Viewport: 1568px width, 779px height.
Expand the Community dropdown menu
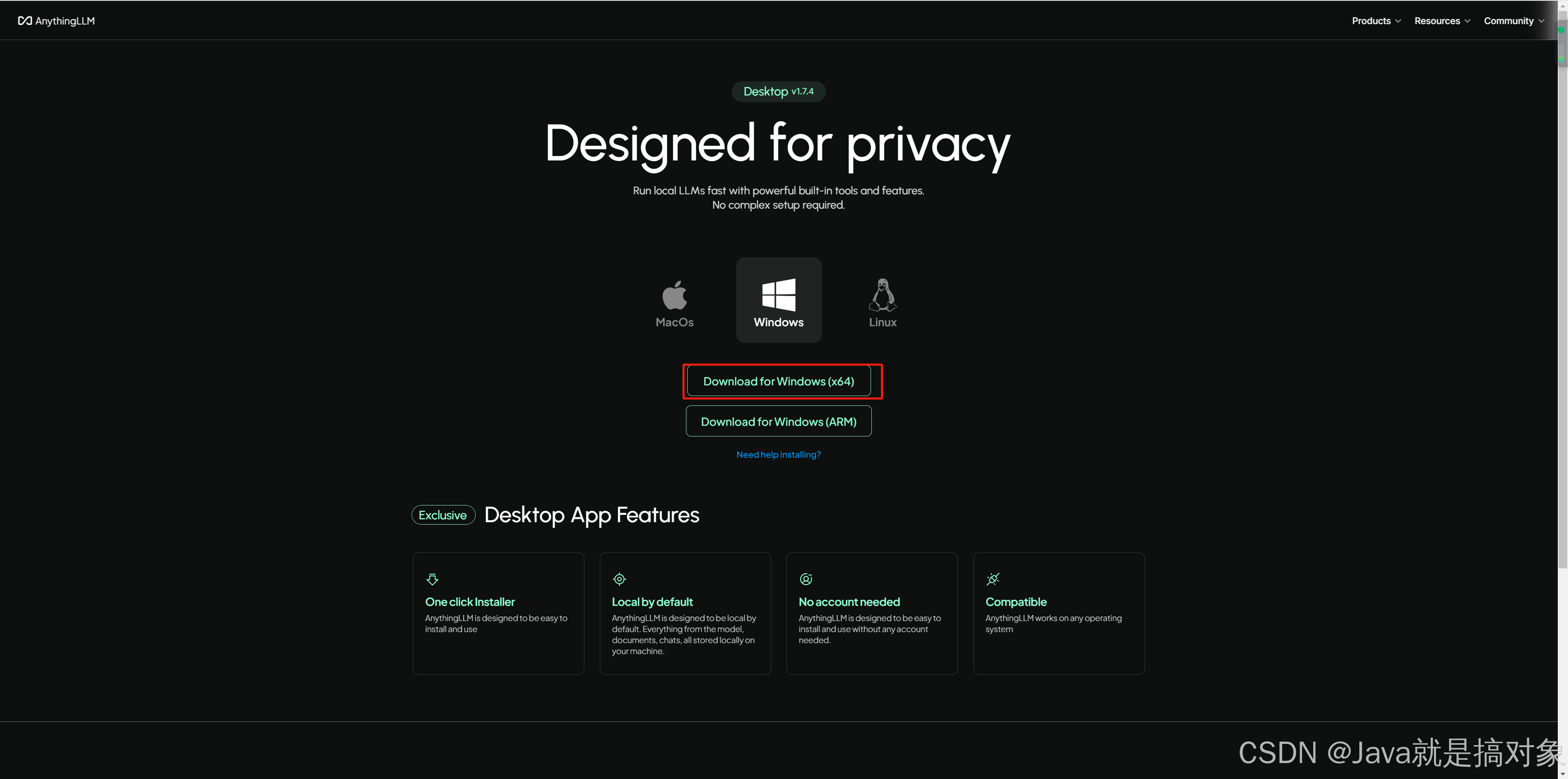(1513, 21)
